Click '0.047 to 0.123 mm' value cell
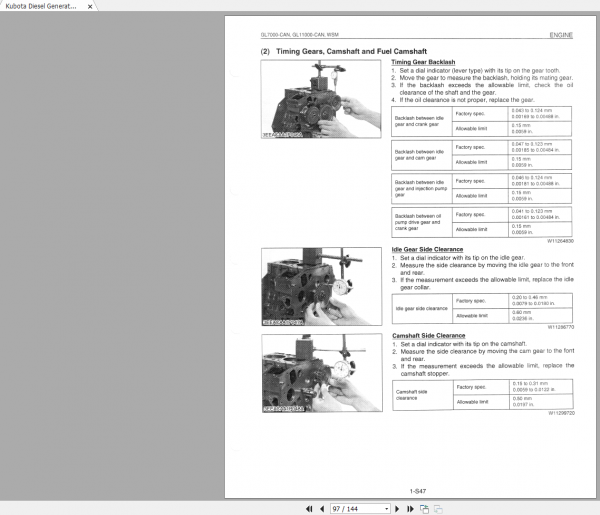 point(540,147)
